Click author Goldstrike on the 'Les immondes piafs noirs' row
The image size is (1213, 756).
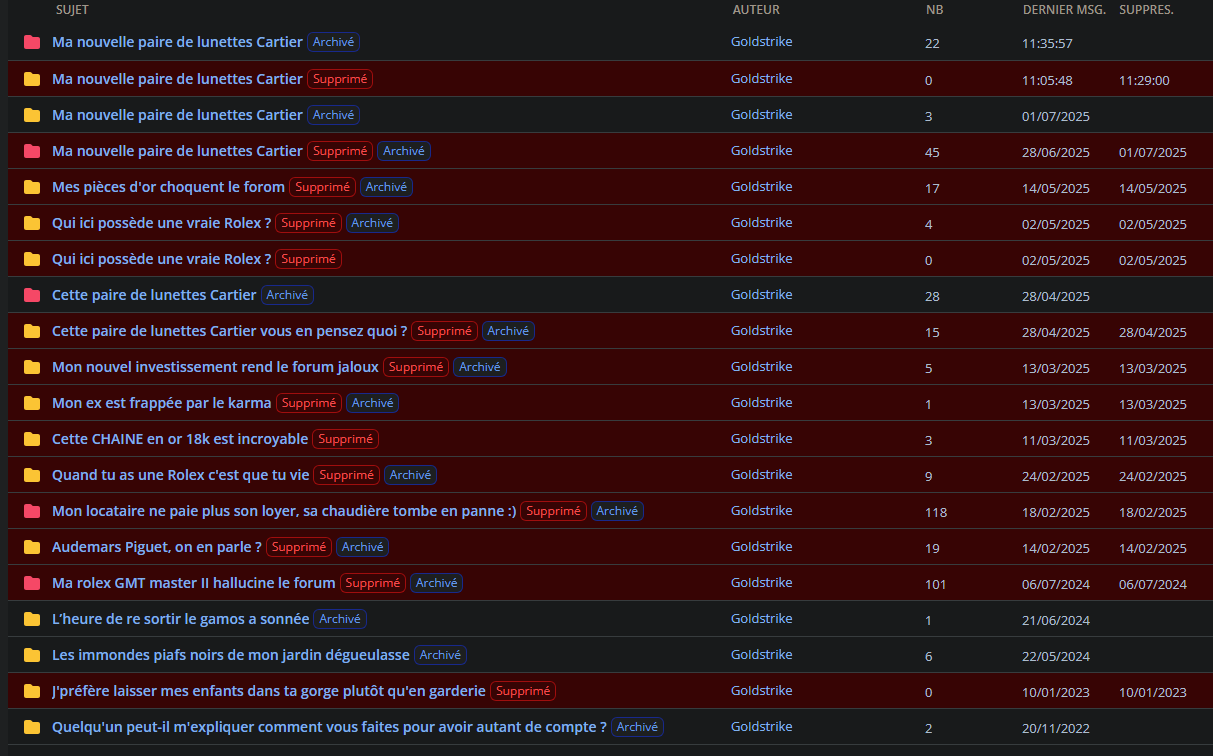coord(762,655)
